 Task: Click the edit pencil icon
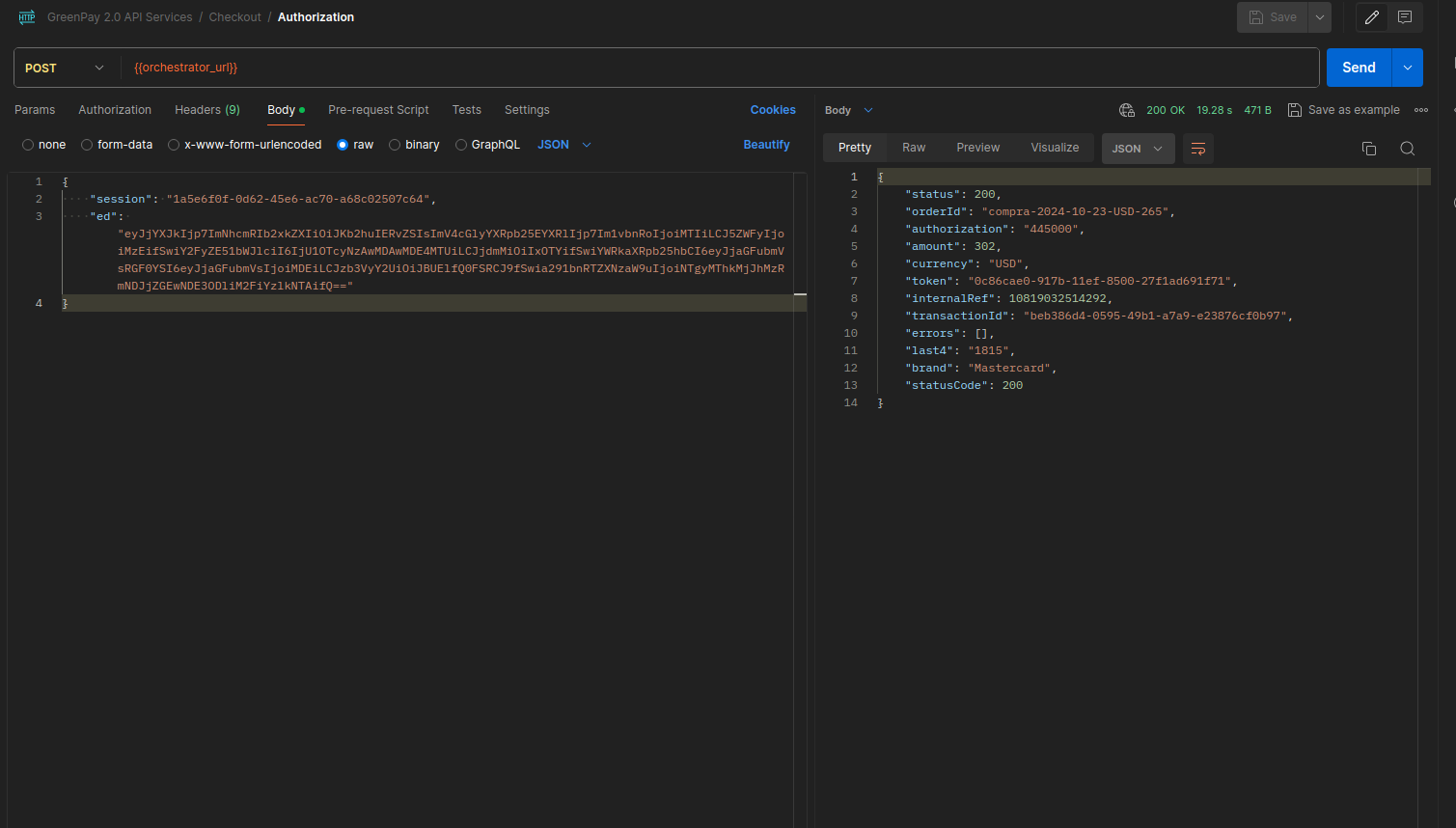[1371, 17]
